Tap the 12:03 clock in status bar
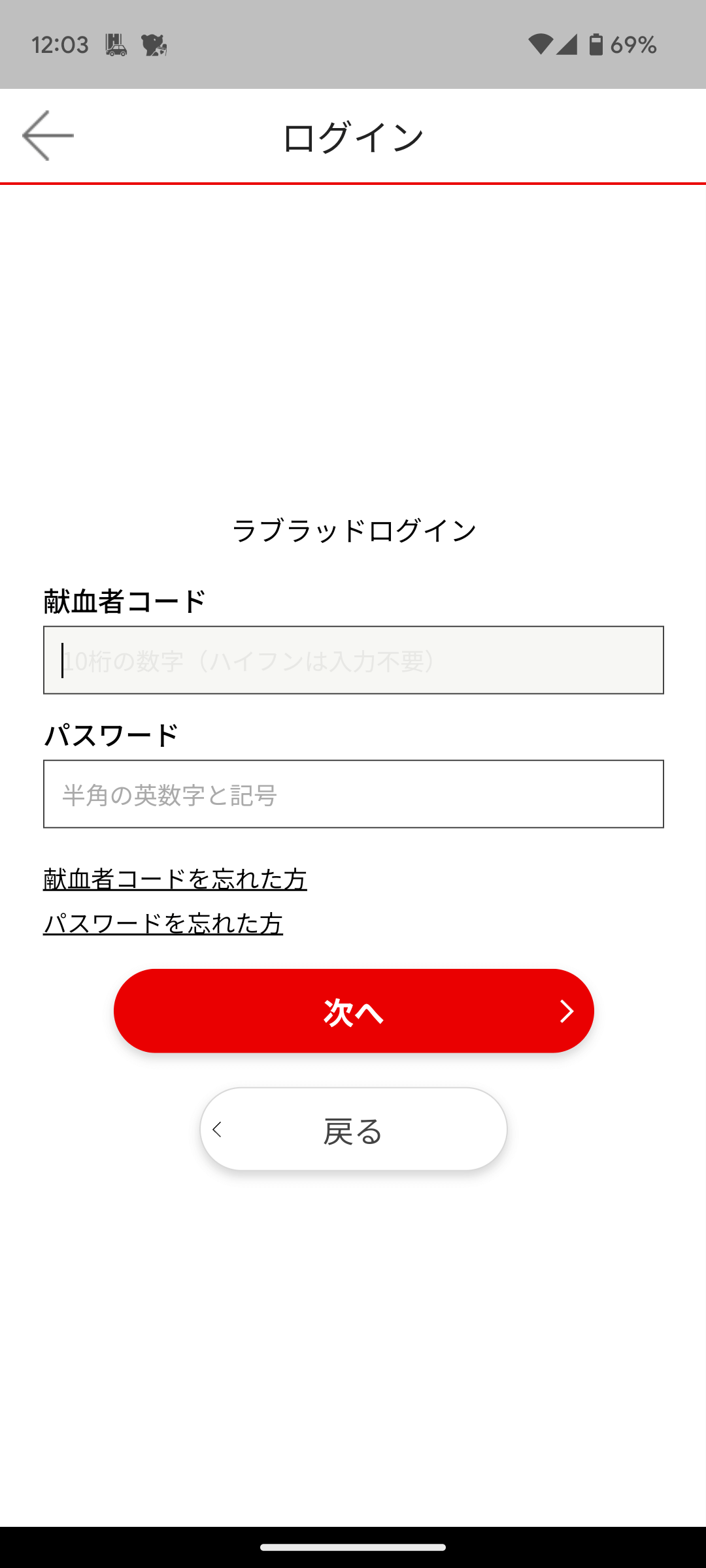 pos(59,45)
